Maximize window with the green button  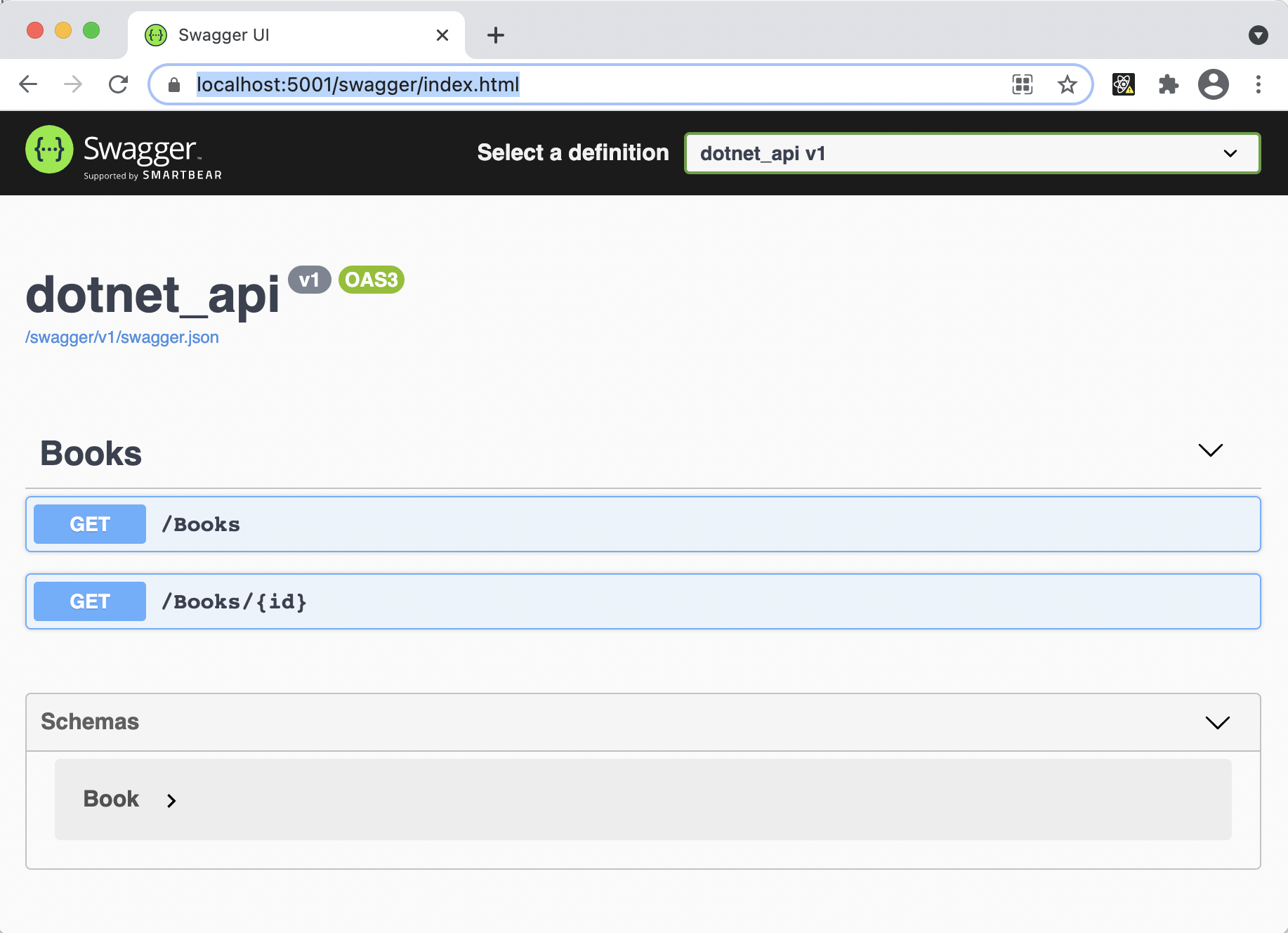point(91,30)
